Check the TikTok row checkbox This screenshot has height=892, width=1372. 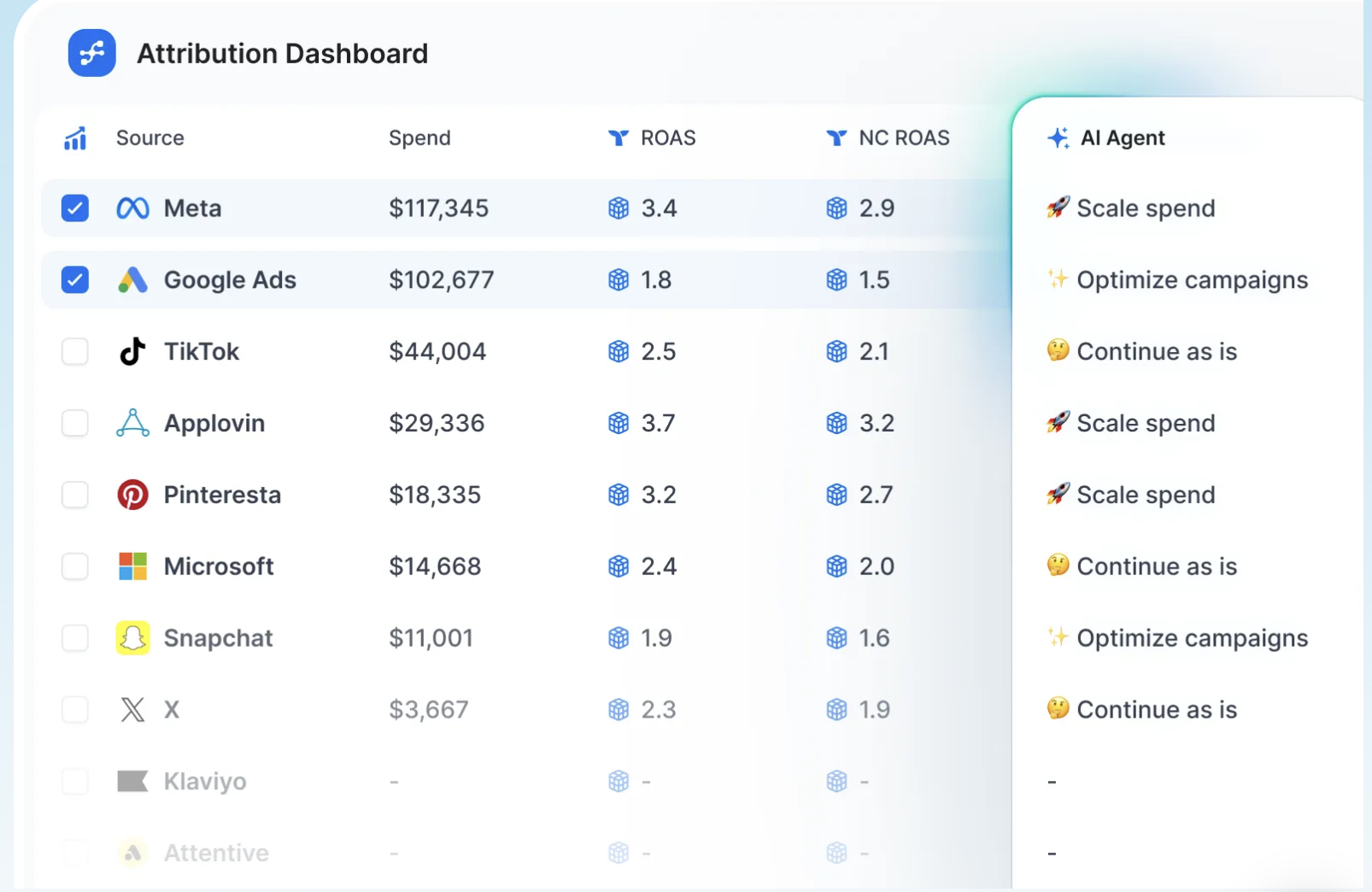tap(75, 351)
